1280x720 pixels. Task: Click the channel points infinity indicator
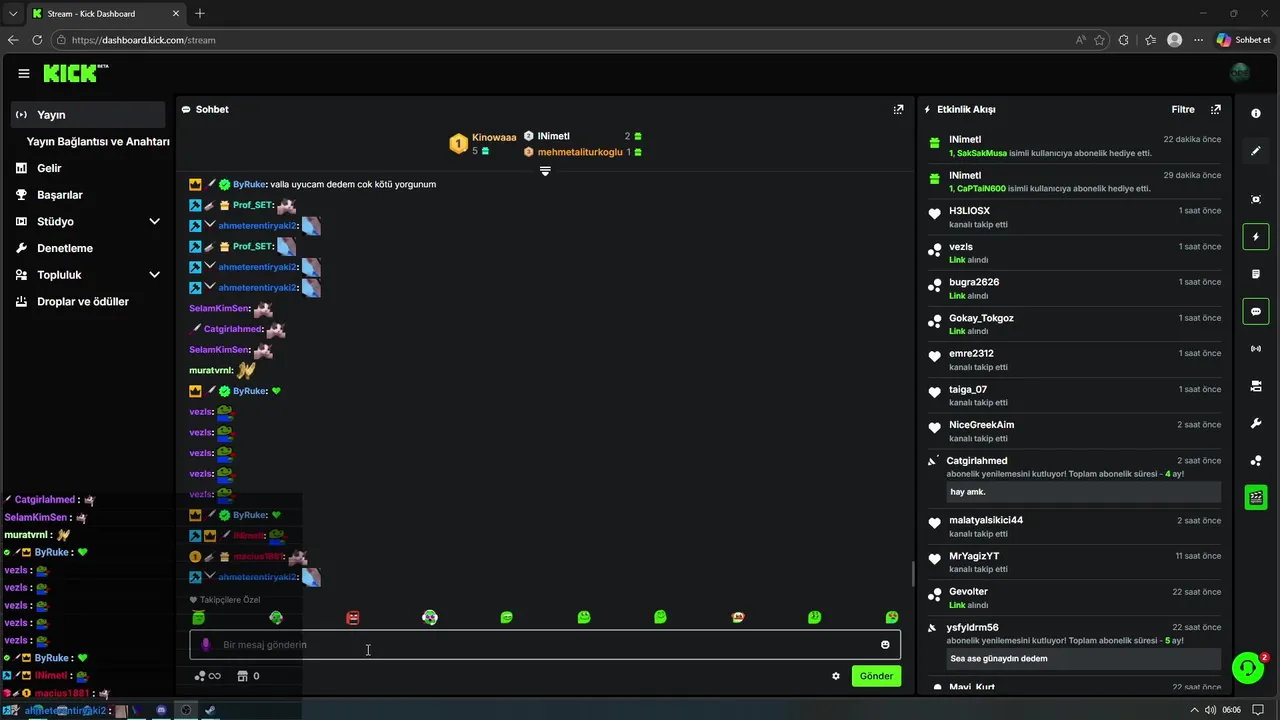[207, 676]
